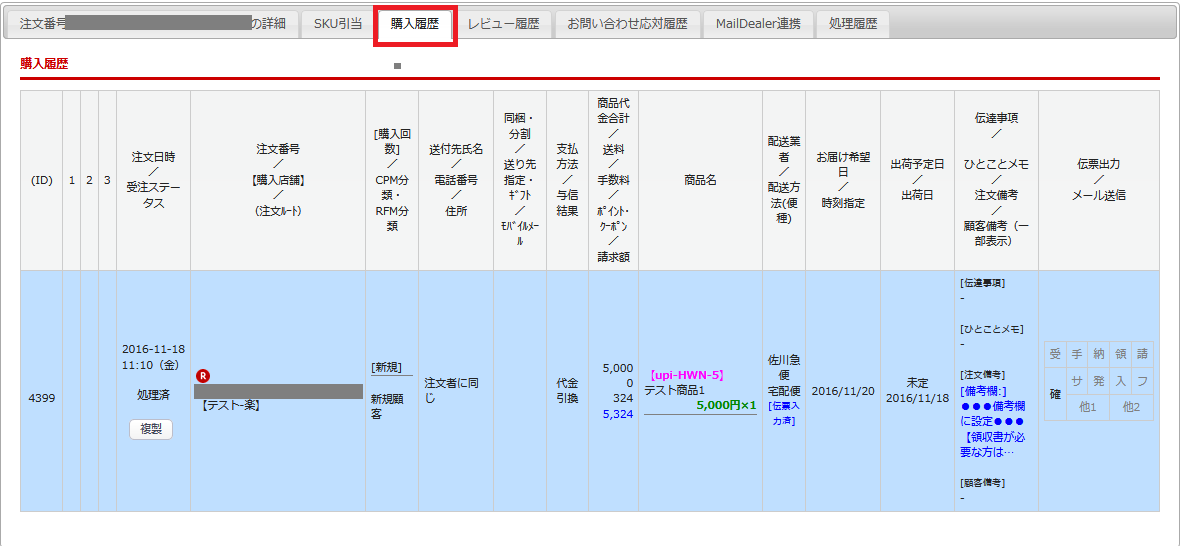The image size is (1187, 546).
Task: Click the 確 confirmation mail icon
Action: coord(1054,394)
